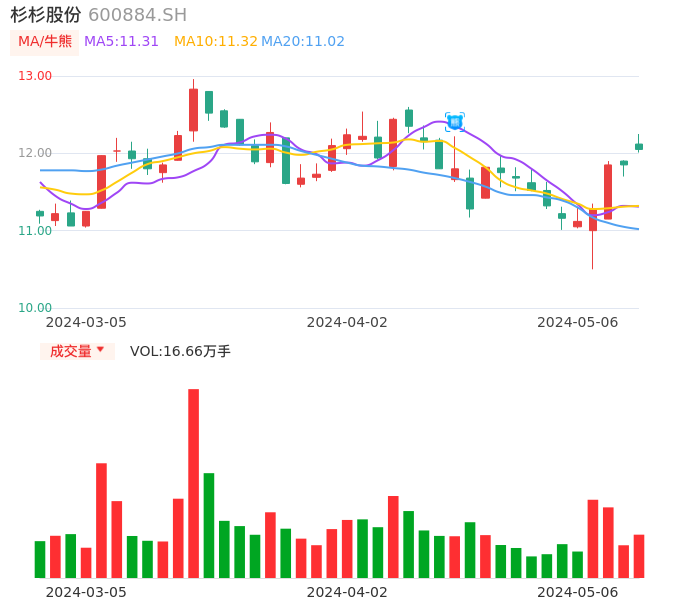The height and width of the screenshot is (606, 686).
Task: Click the 2024-04-02 date under volume chart
Action: [x=346, y=592]
